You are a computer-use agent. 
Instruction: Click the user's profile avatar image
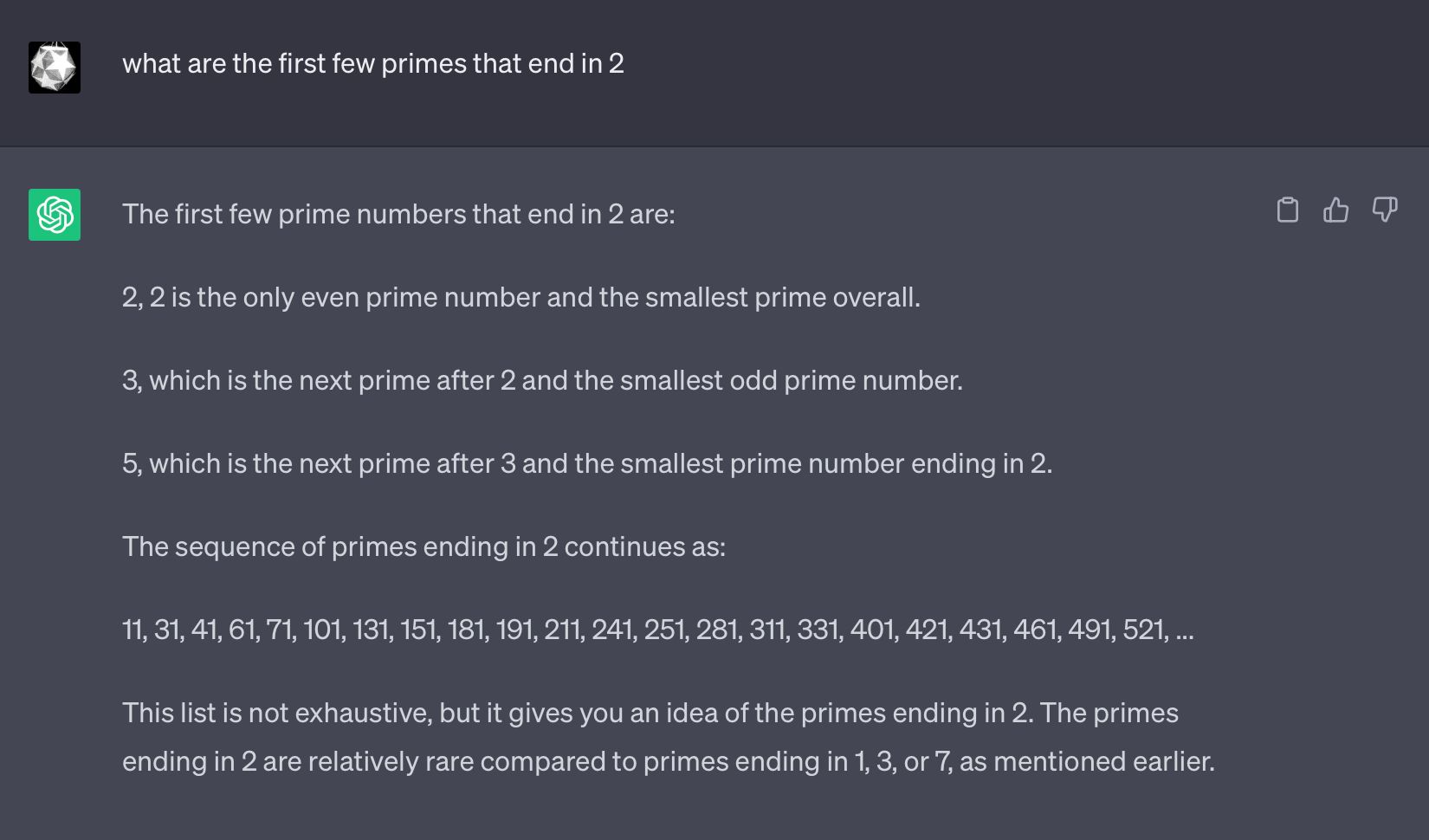pyautogui.click(x=55, y=68)
